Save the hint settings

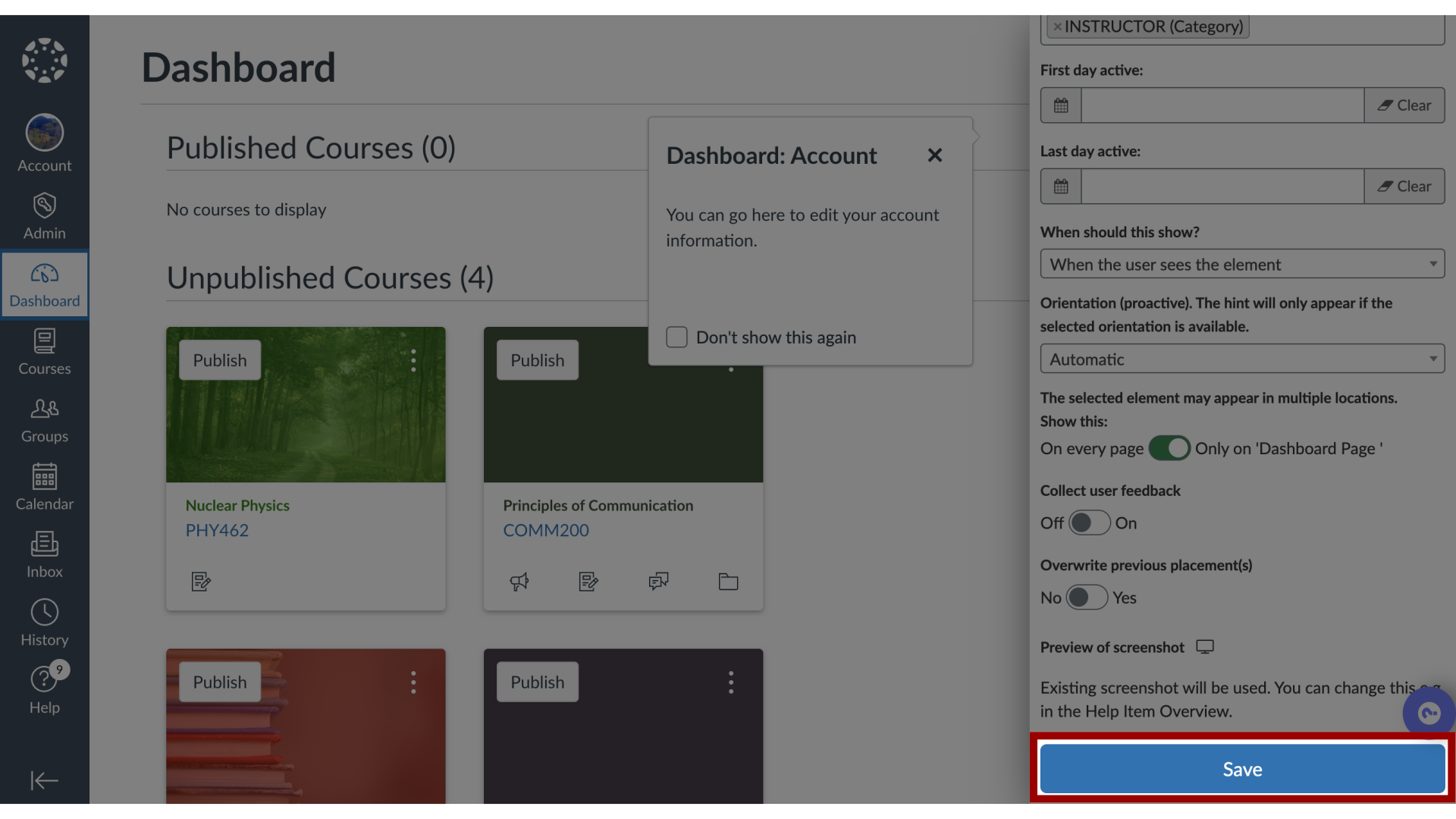(1242, 769)
